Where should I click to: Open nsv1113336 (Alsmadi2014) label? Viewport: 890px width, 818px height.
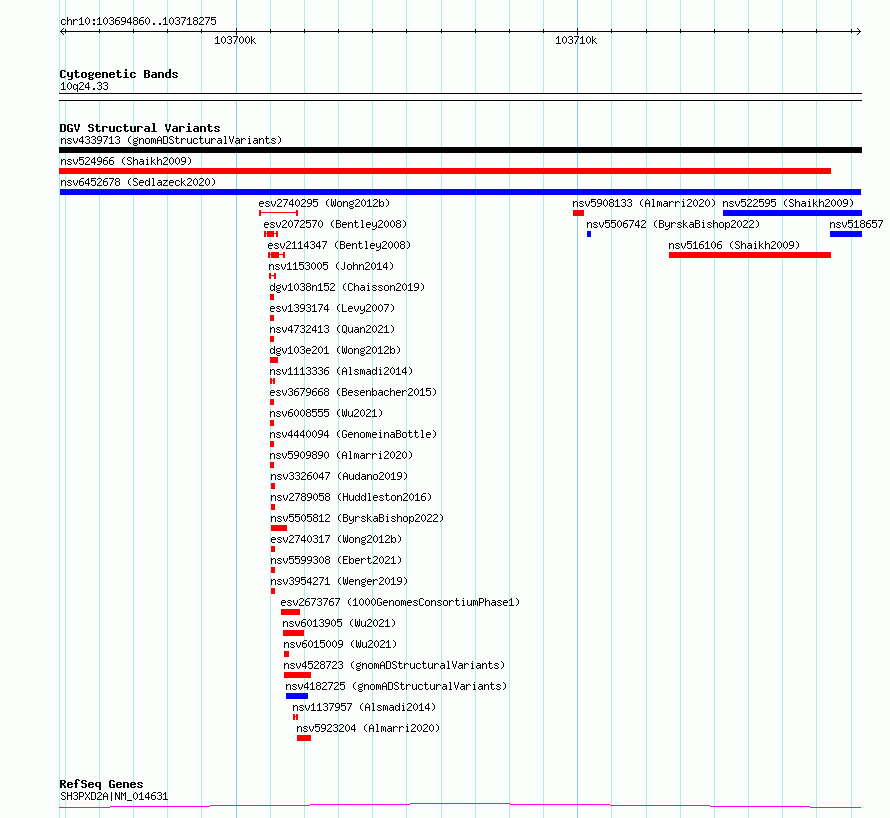[x=341, y=371]
